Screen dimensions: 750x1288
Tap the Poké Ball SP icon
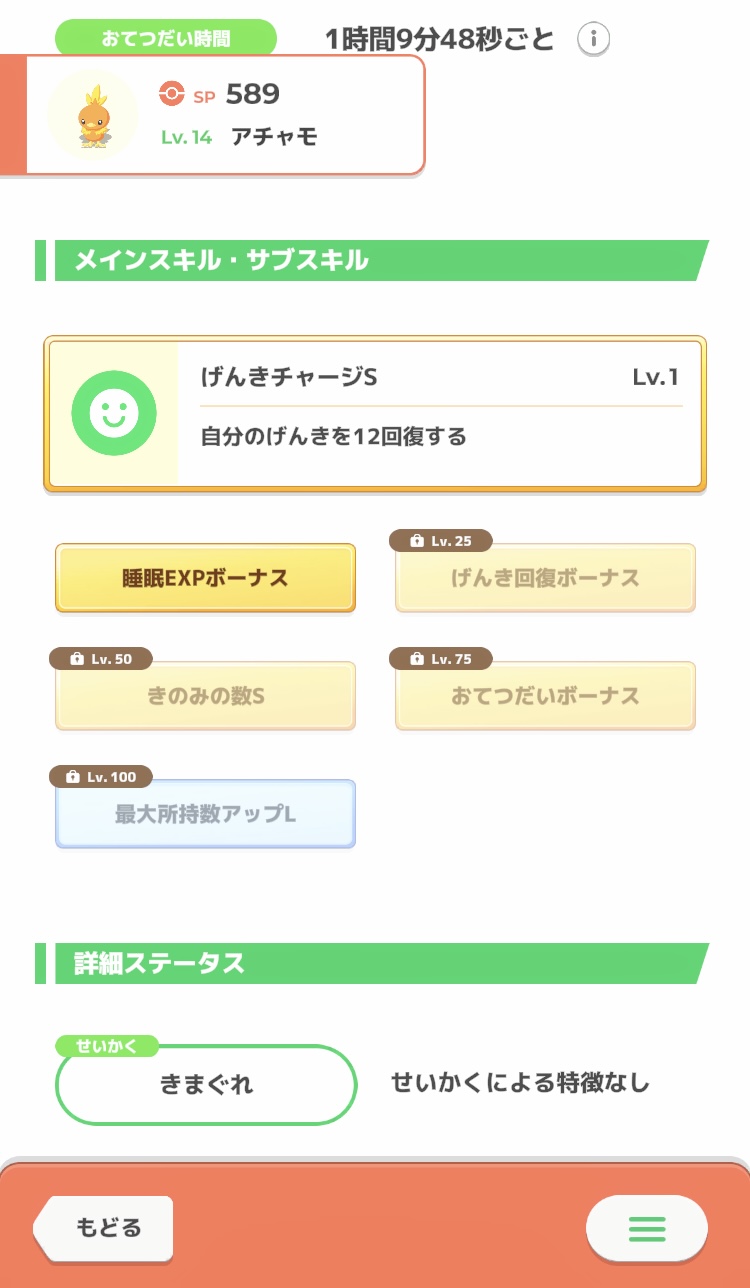click(172, 94)
